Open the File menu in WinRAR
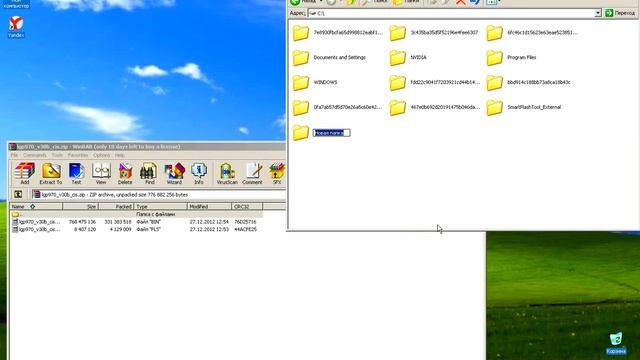The width and height of the screenshot is (640, 360). tap(14, 156)
